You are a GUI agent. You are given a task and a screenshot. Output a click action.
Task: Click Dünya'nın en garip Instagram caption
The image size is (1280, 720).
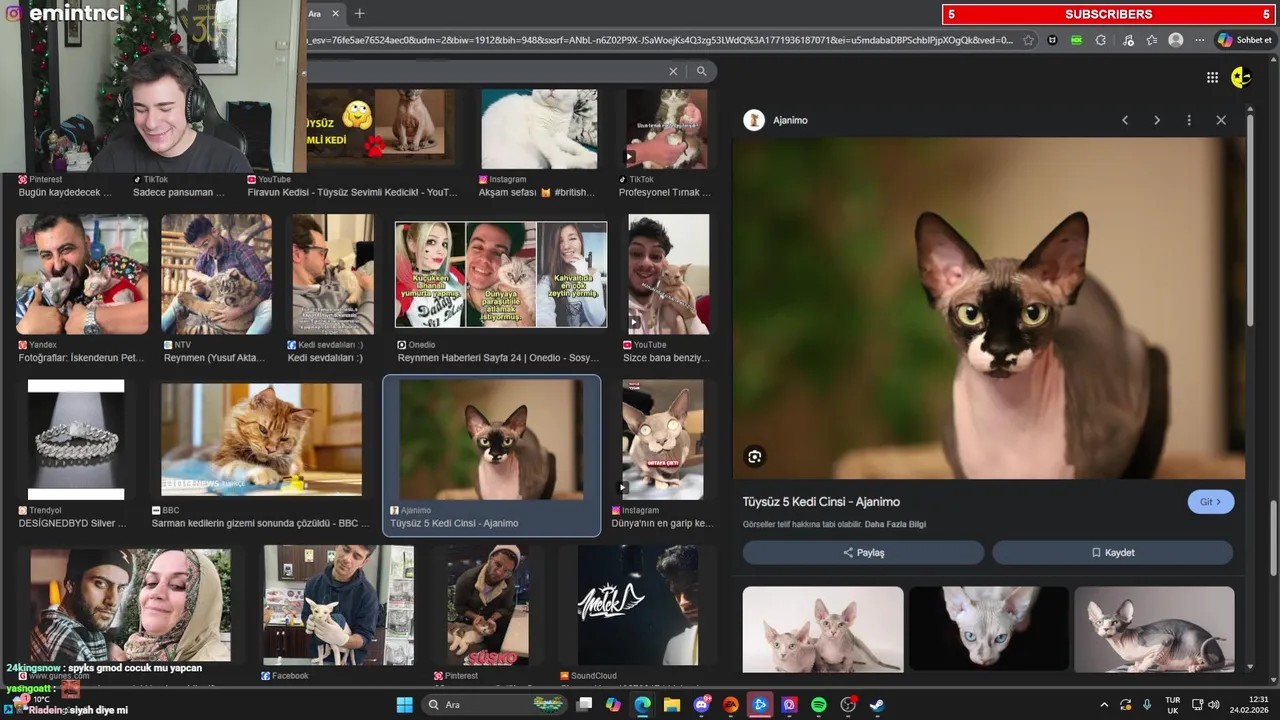(662, 523)
